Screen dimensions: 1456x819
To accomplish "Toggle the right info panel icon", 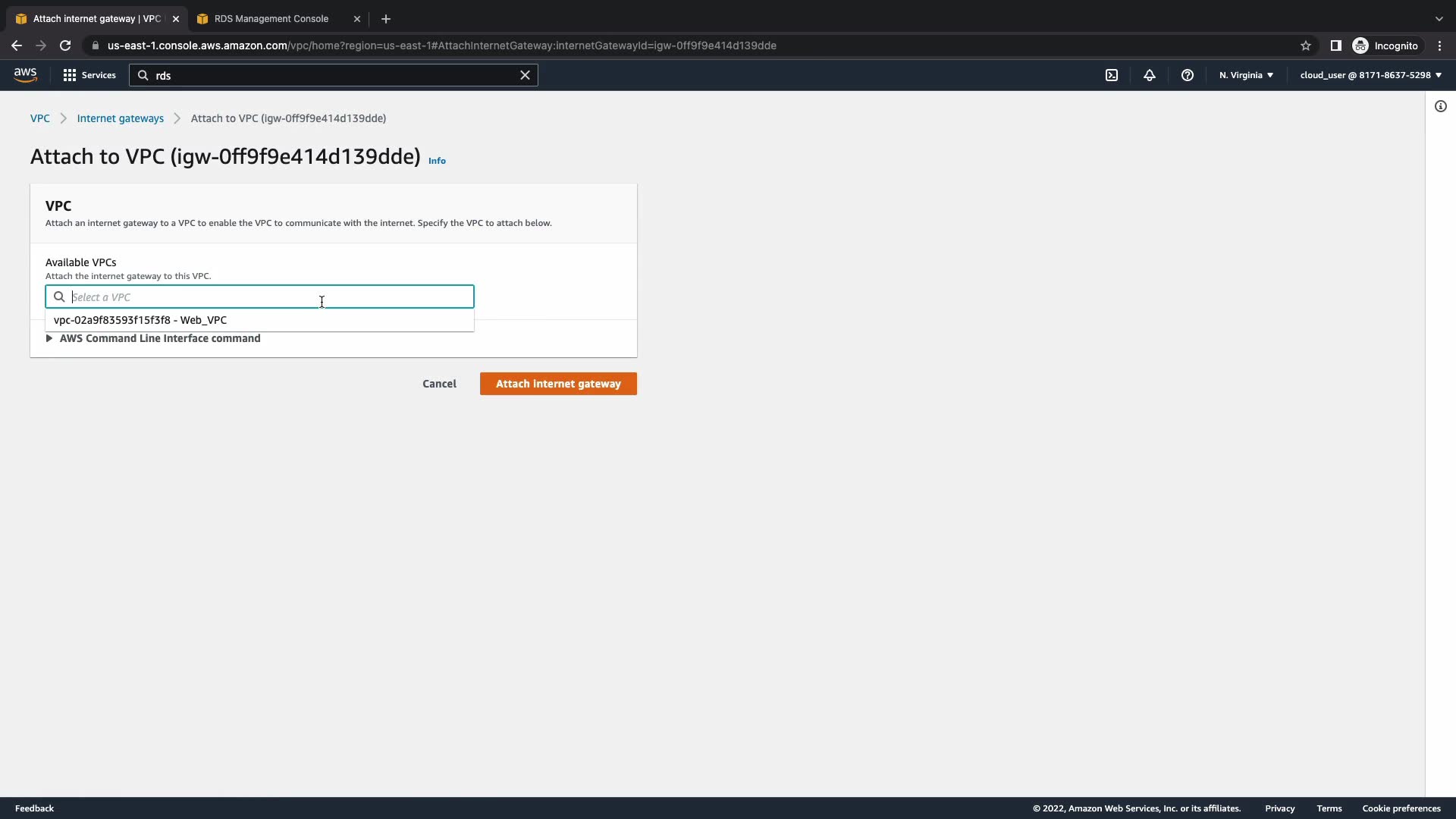I will click(1441, 106).
